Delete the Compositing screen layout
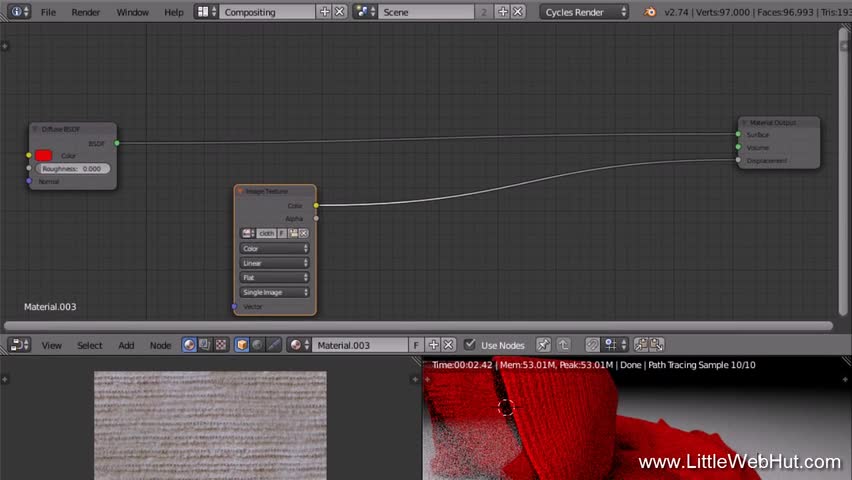This screenshot has height=480, width=852. click(340, 11)
